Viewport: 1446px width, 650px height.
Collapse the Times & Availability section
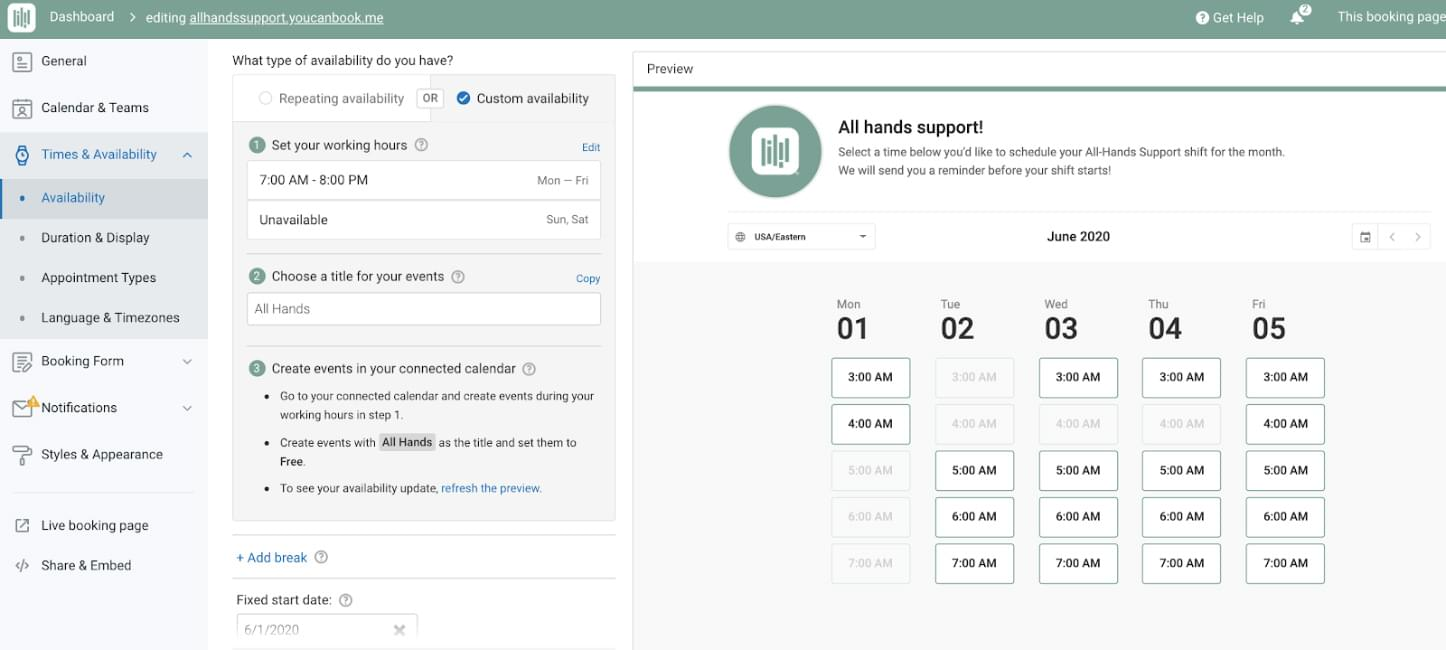187,154
